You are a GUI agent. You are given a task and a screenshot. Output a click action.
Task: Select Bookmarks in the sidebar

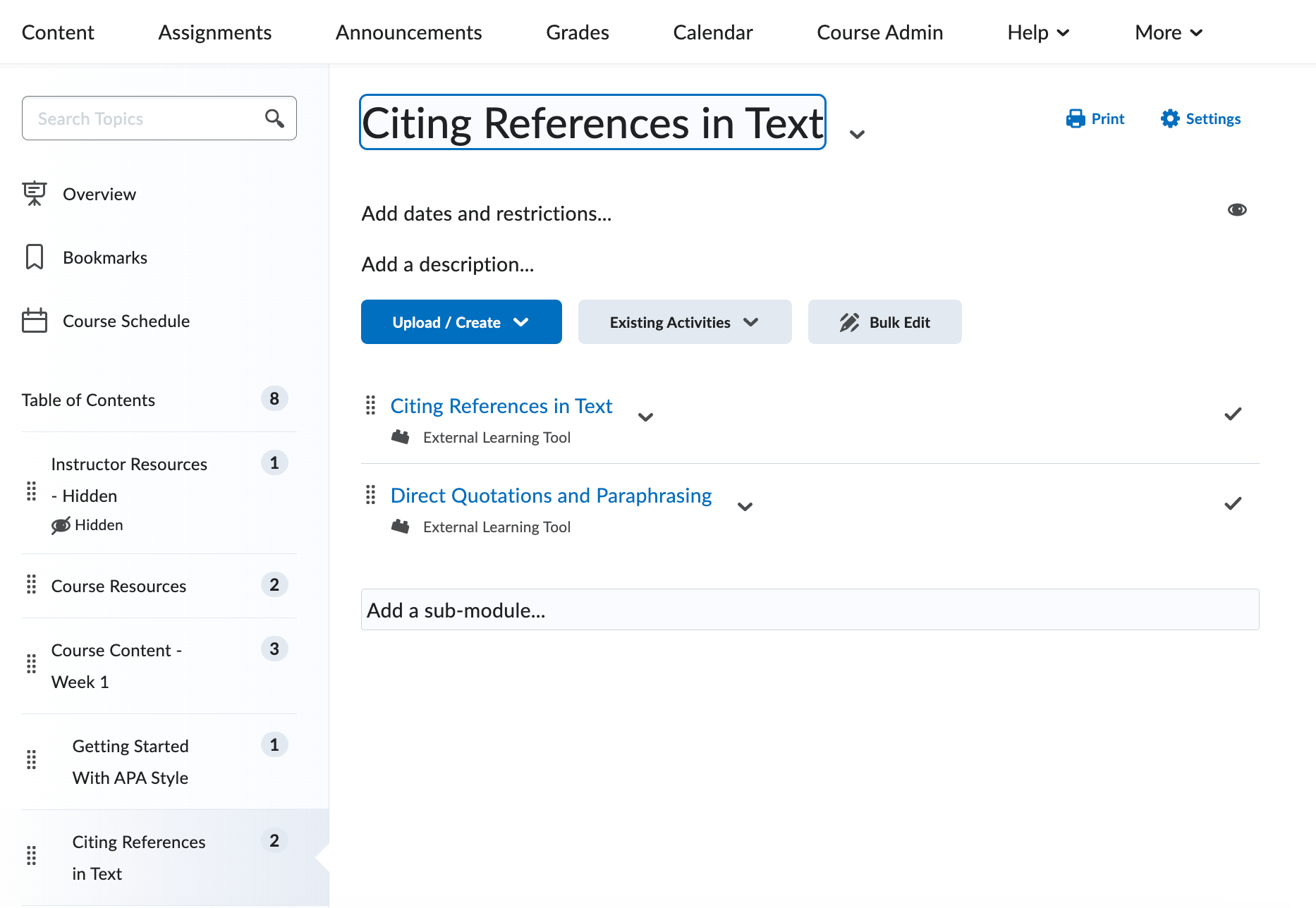click(x=105, y=257)
